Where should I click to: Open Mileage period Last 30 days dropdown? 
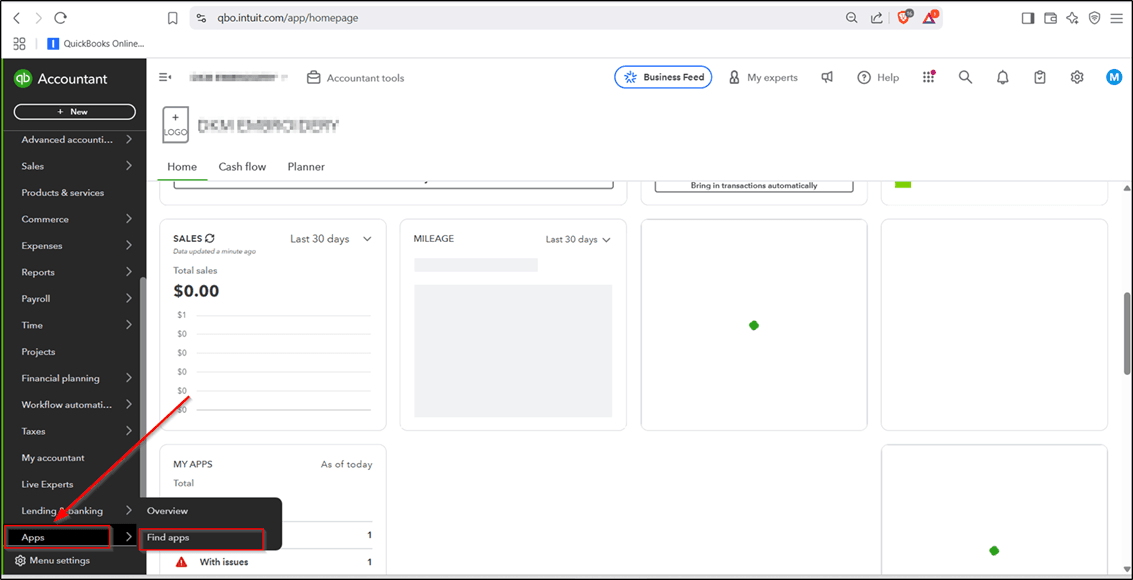point(577,239)
